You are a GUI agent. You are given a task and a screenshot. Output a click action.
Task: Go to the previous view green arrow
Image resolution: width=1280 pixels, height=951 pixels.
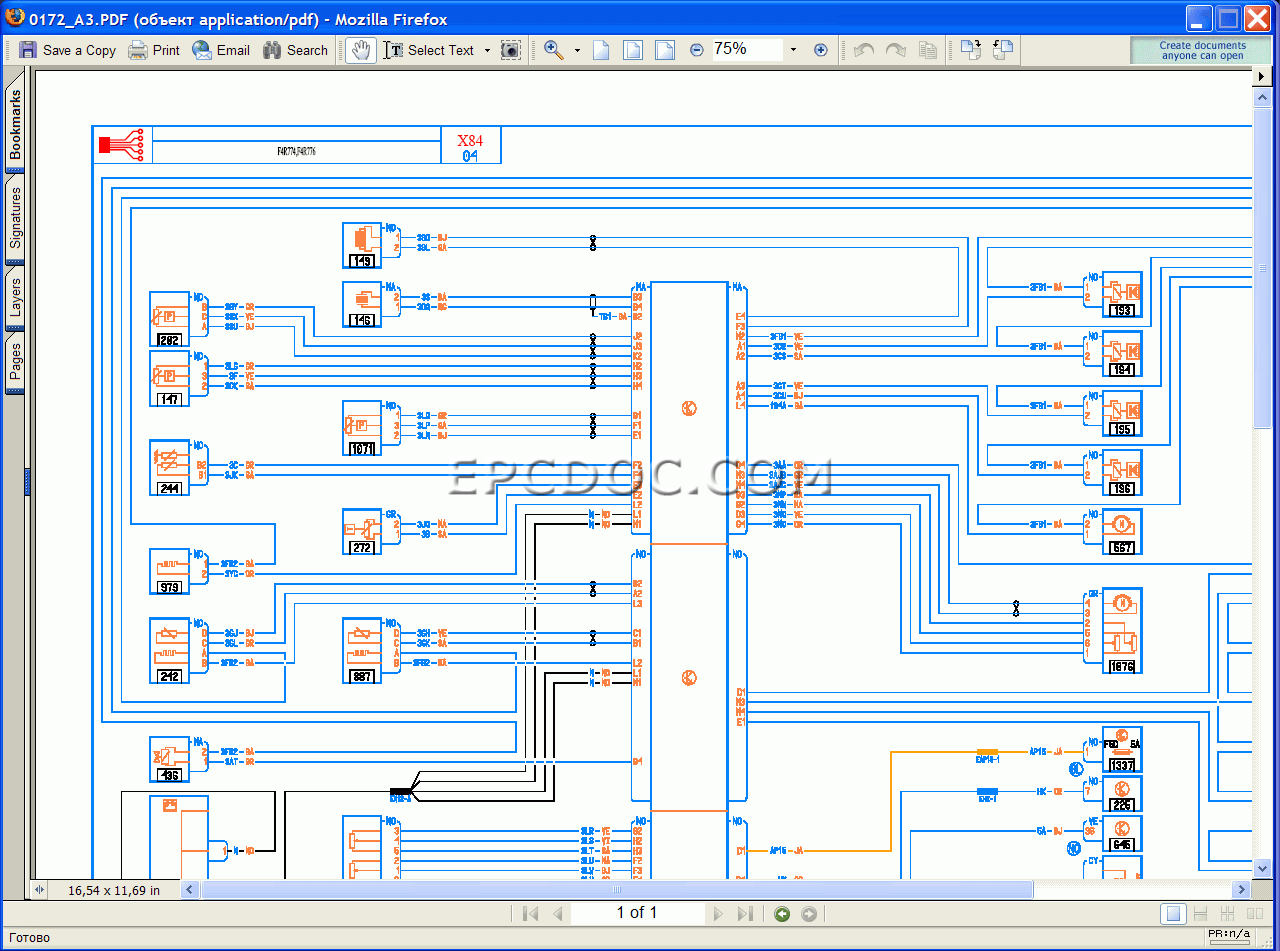pyautogui.click(x=782, y=913)
